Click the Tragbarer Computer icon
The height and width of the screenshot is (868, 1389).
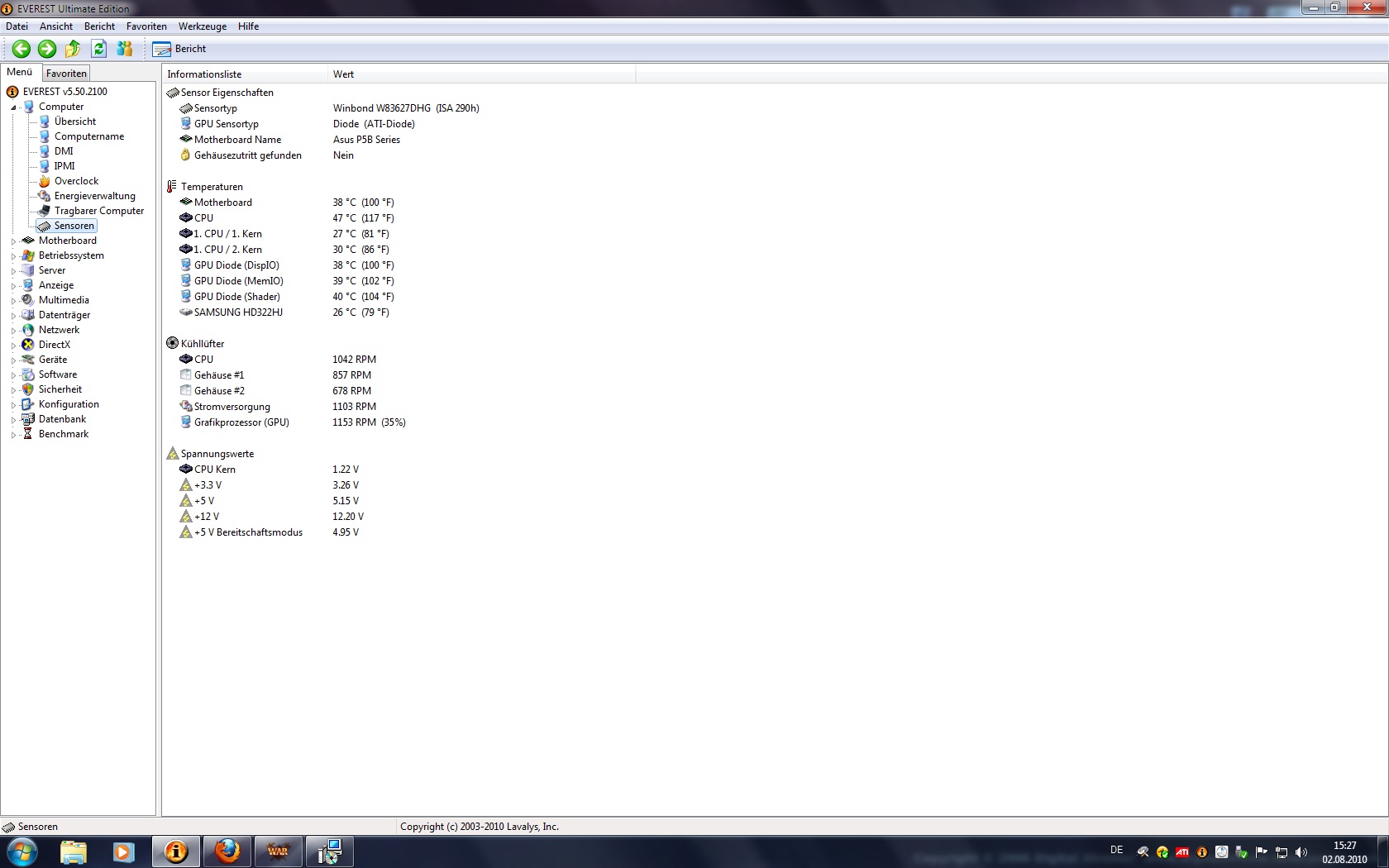click(x=45, y=211)
